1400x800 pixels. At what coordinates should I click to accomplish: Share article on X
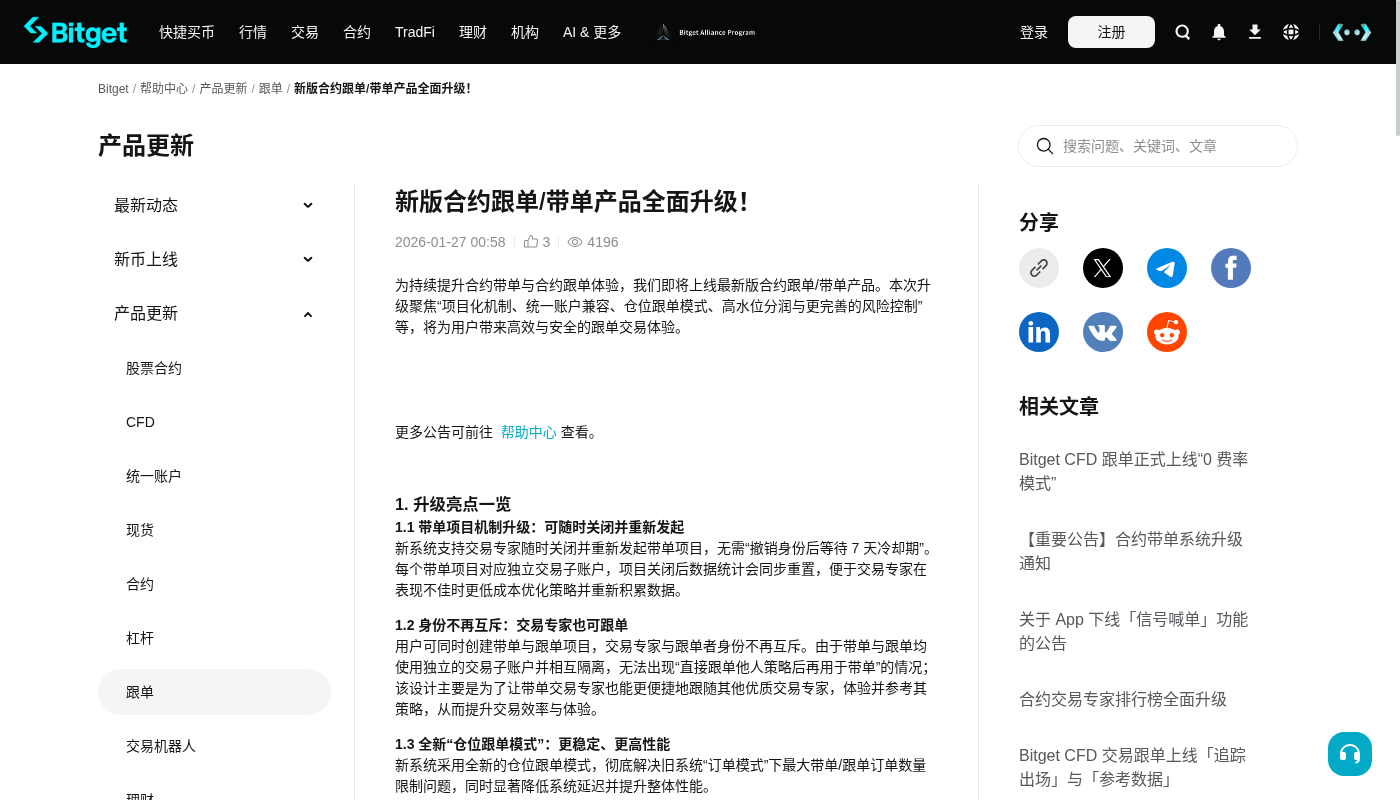(1103, 268)
